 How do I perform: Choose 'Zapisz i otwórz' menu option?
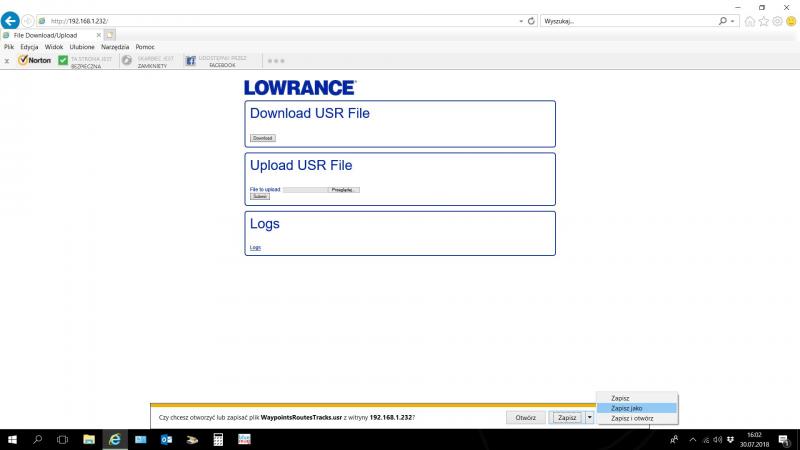tap(632, 418)
